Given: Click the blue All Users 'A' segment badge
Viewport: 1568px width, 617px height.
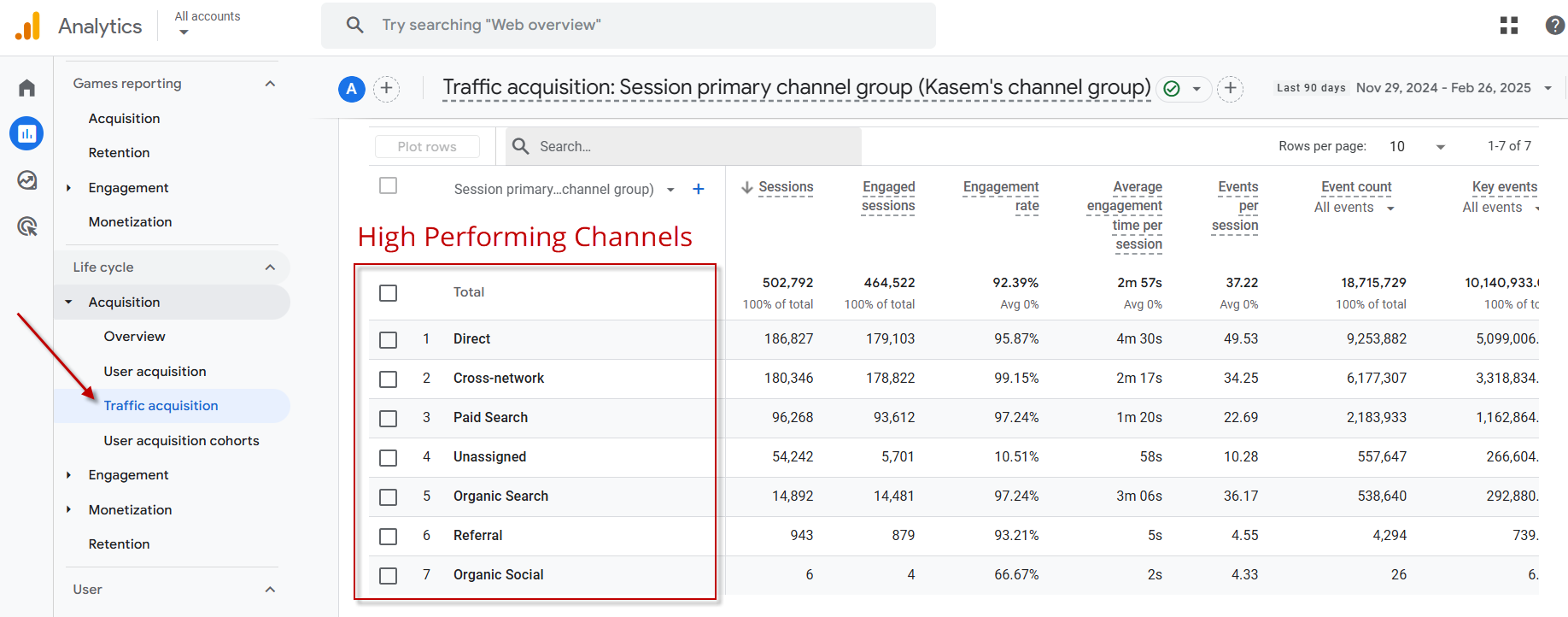Looking at the screenshot, I should point(352,88).
